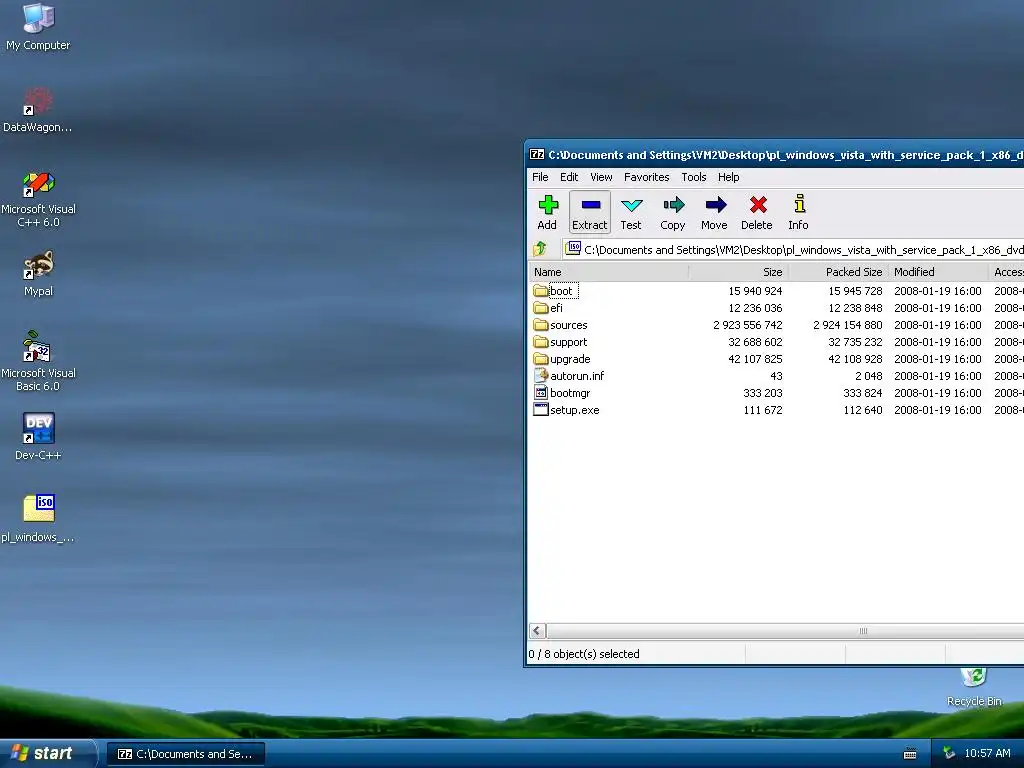Viewport: 1024px width, 768px height.
Task: Open the File menu
Action: click(540, 177)
